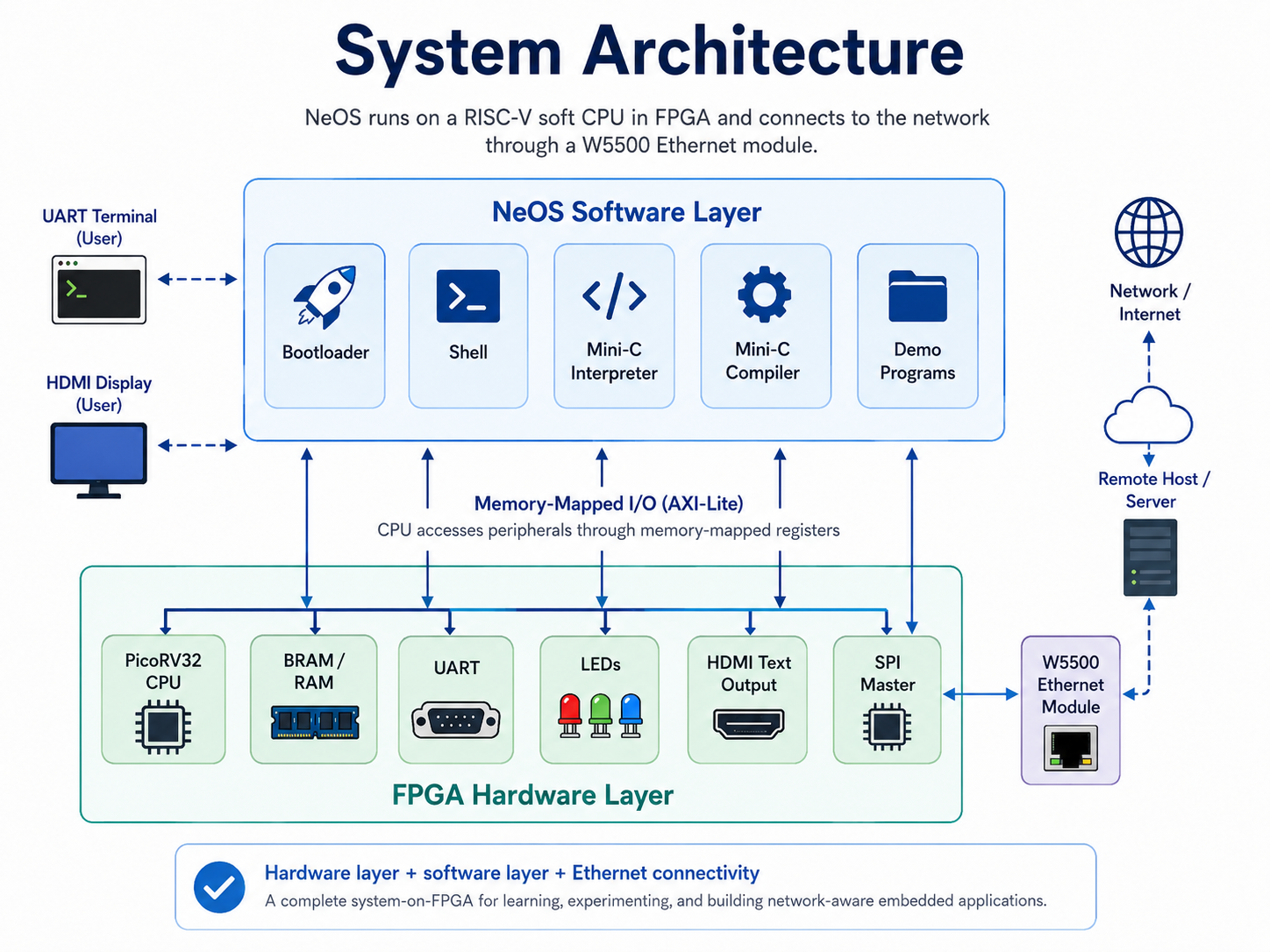Click 'A complete system-on-FPGA' sentence

pos(656,901)
